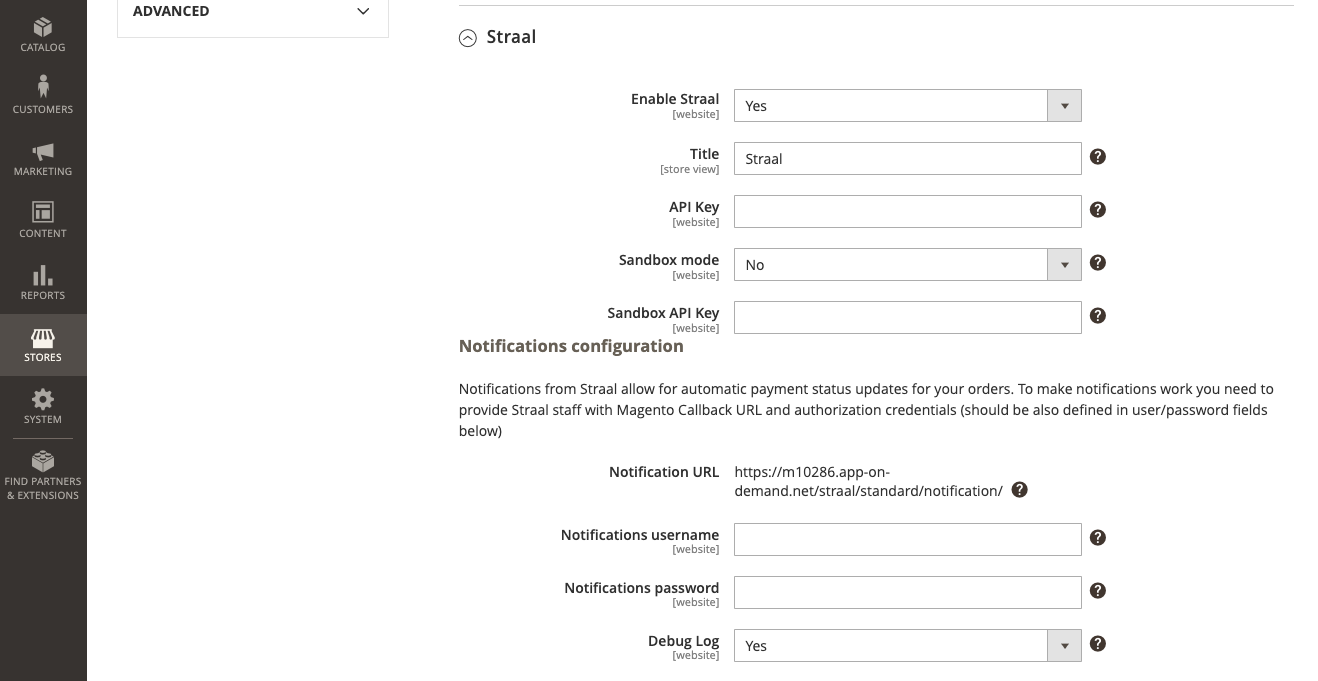The height and width of the screenshot is (681, 1318).
Task: Collapse the Straal section
Action: tap(467, 38)
